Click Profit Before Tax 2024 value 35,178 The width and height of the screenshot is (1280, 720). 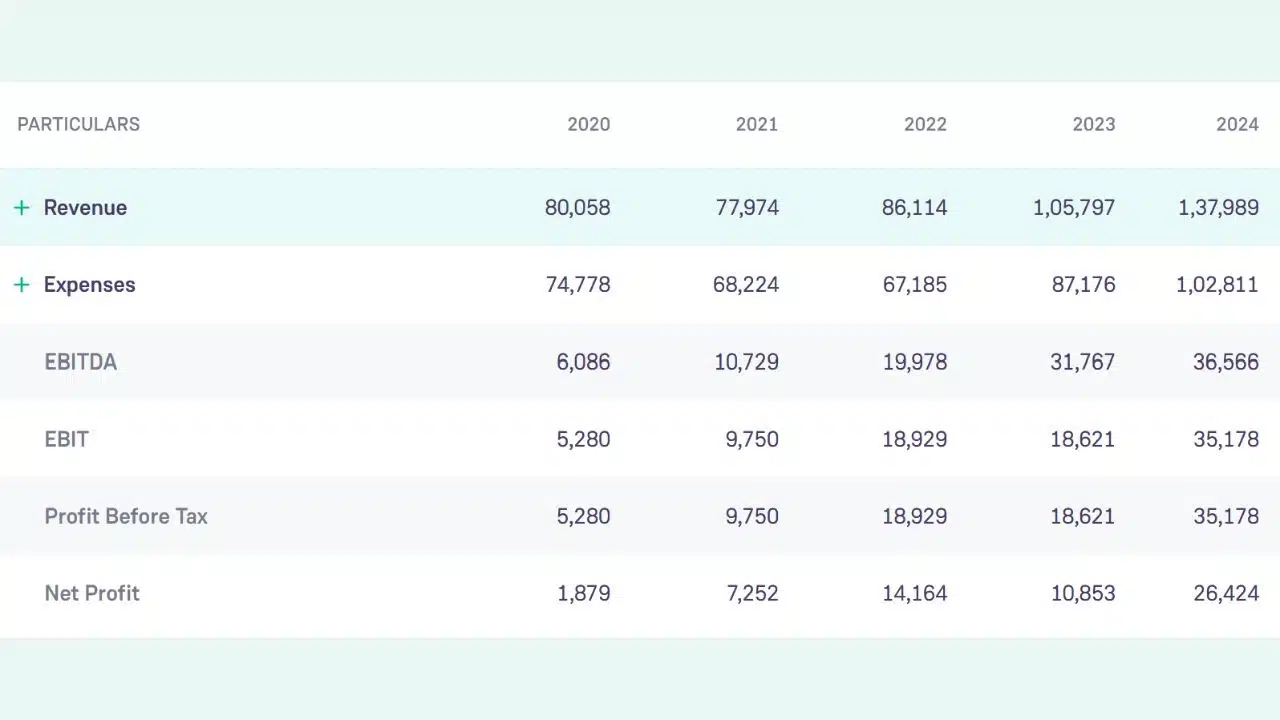point(1226,516)
